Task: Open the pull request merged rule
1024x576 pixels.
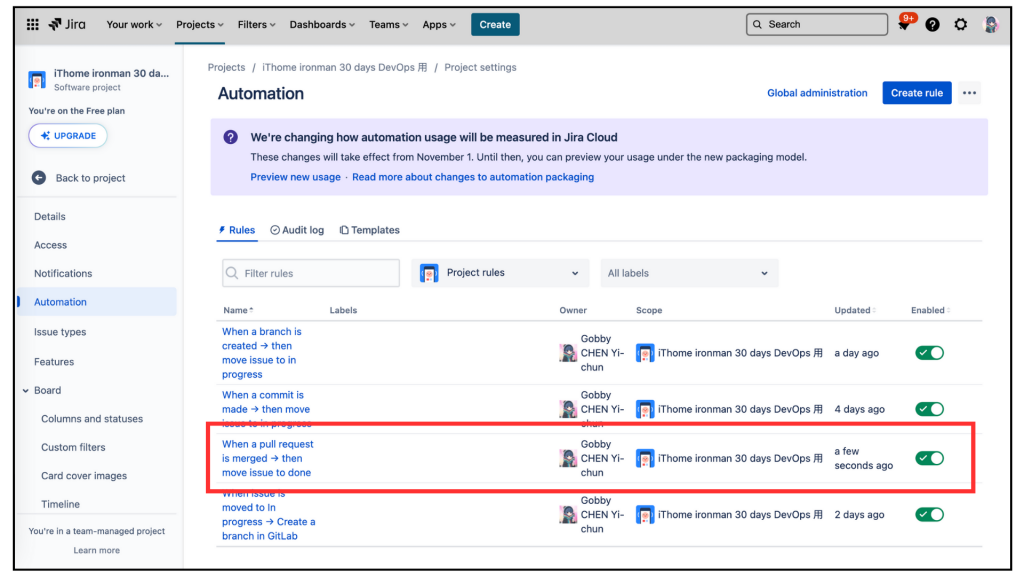Action: point(268,458)
